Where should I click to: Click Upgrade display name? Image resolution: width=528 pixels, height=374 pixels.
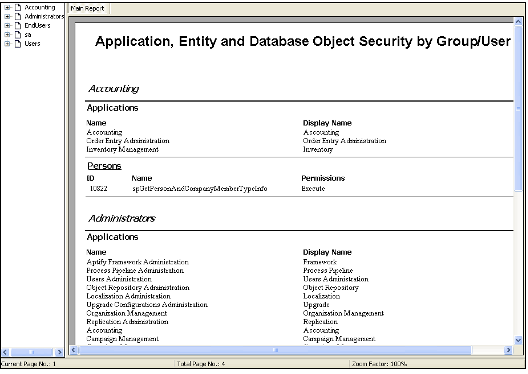[x=316, y=305]
